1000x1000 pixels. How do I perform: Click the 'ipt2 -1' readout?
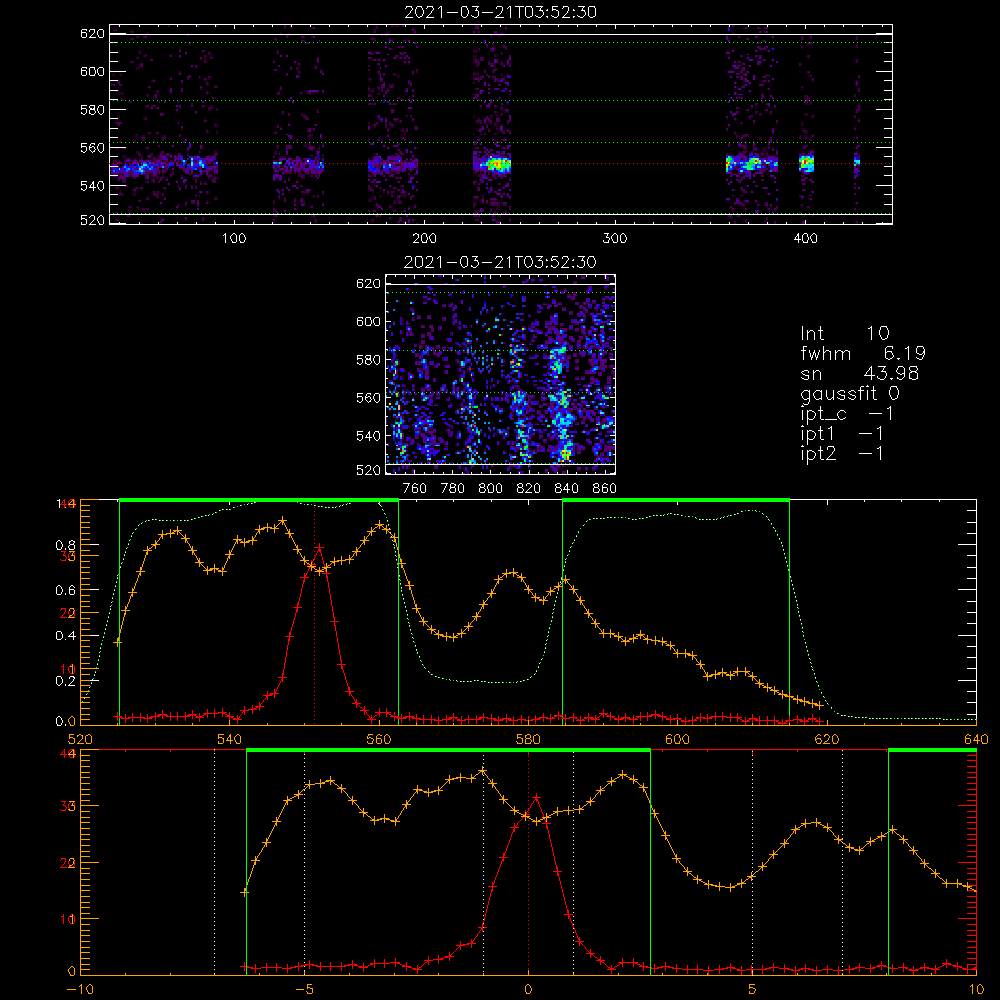(842, 454)
